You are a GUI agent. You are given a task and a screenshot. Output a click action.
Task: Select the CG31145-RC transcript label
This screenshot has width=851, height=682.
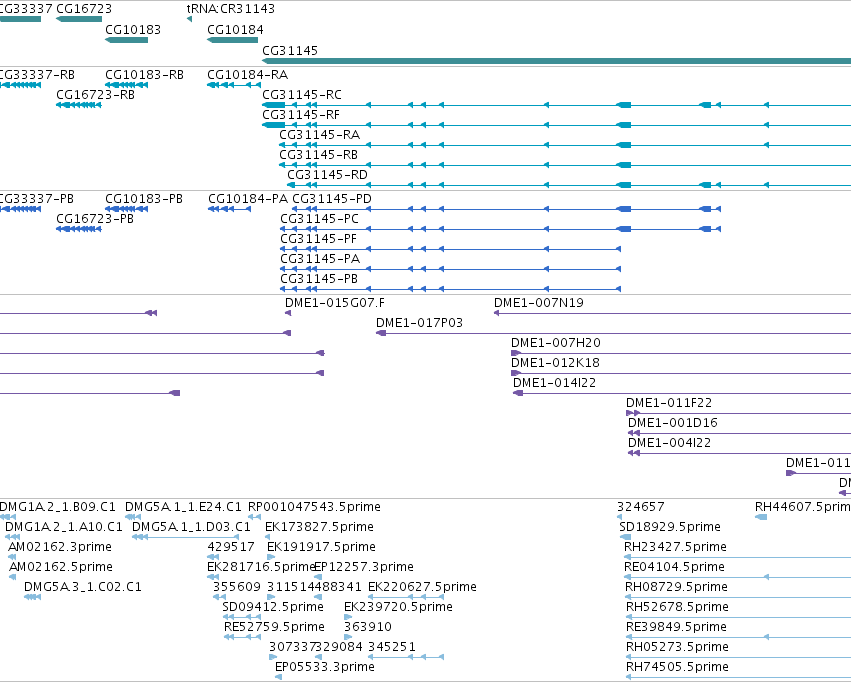point(302,94)
